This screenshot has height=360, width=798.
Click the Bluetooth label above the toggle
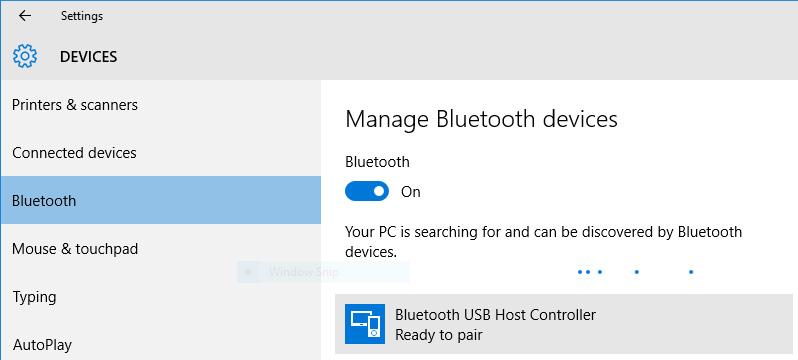tap(377, 162)
